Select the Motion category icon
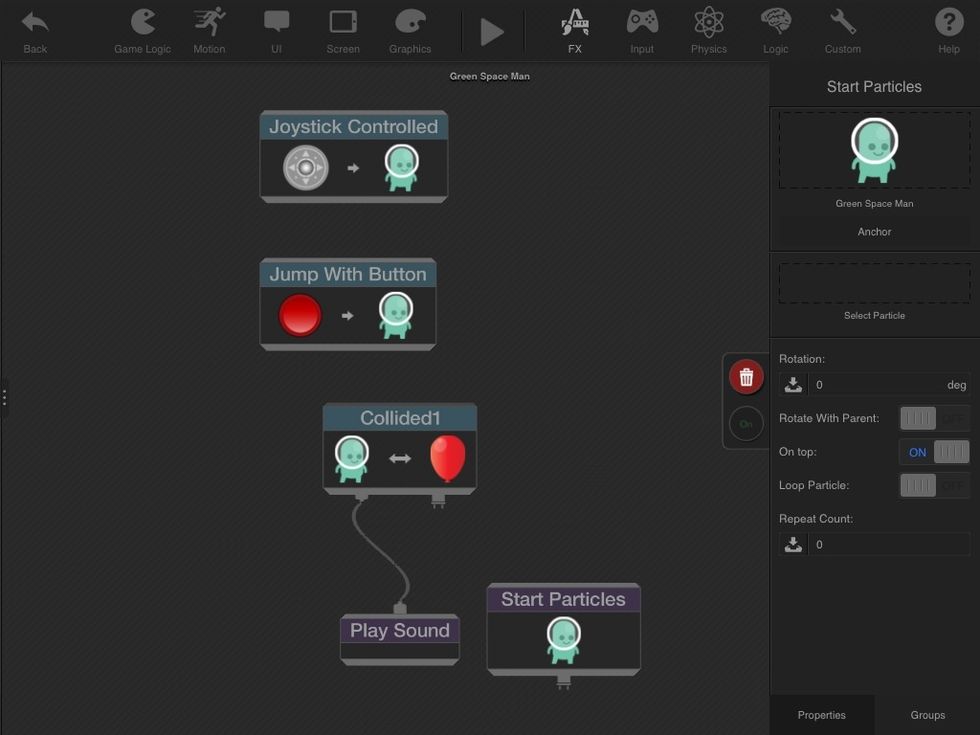This screenshot has width=980, height=735. pyautogui.click(x=209, y=27)
